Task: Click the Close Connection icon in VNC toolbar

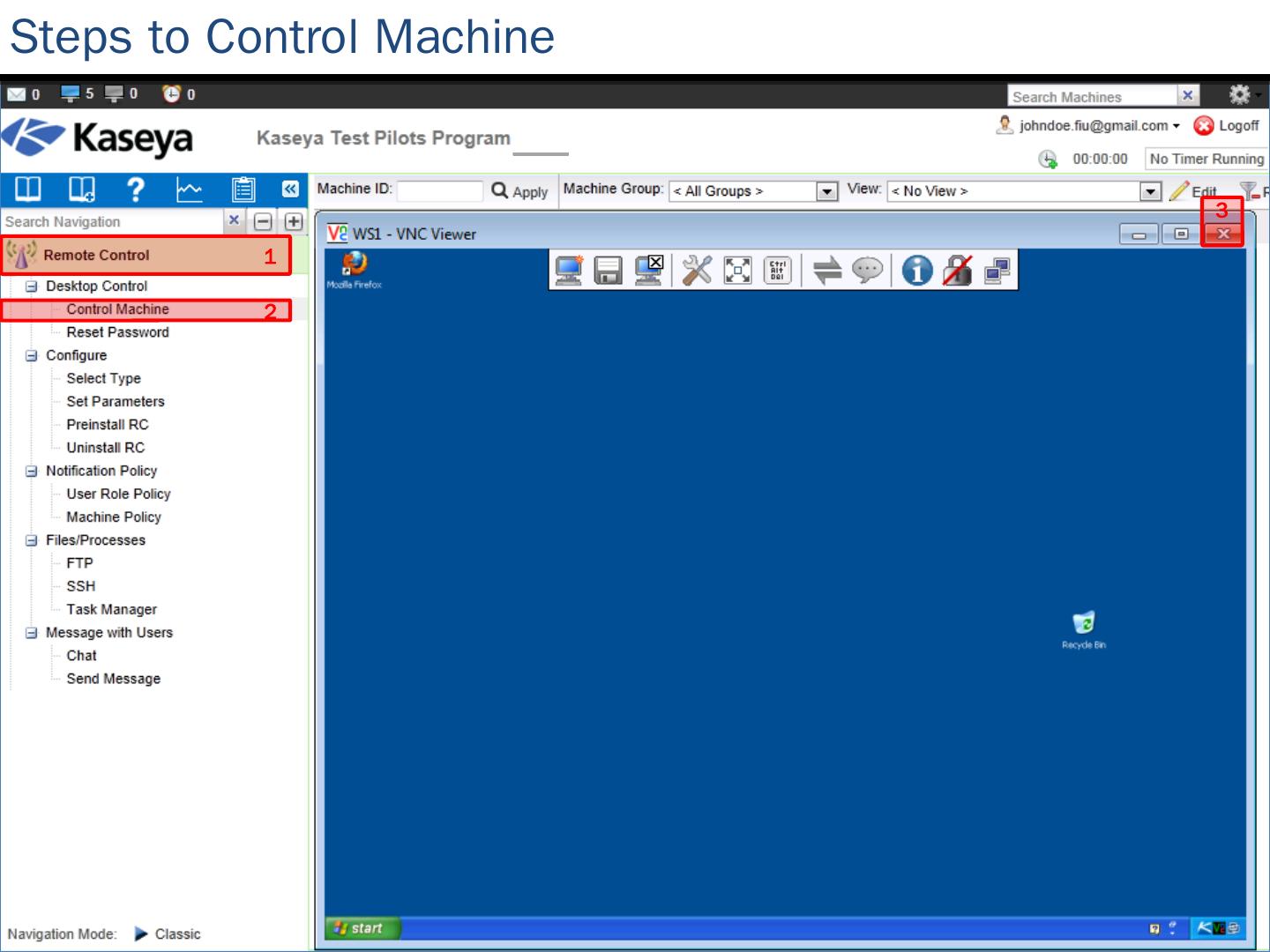Action: (x=649, y=270)
